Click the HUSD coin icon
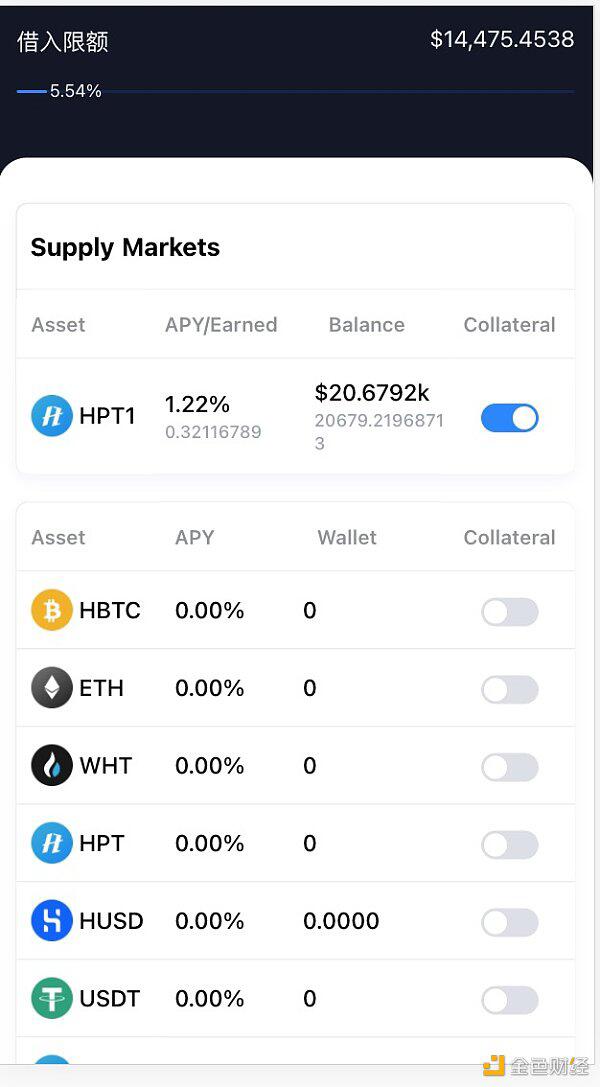This screenshot has height=1087, width=600. (51, 921)
